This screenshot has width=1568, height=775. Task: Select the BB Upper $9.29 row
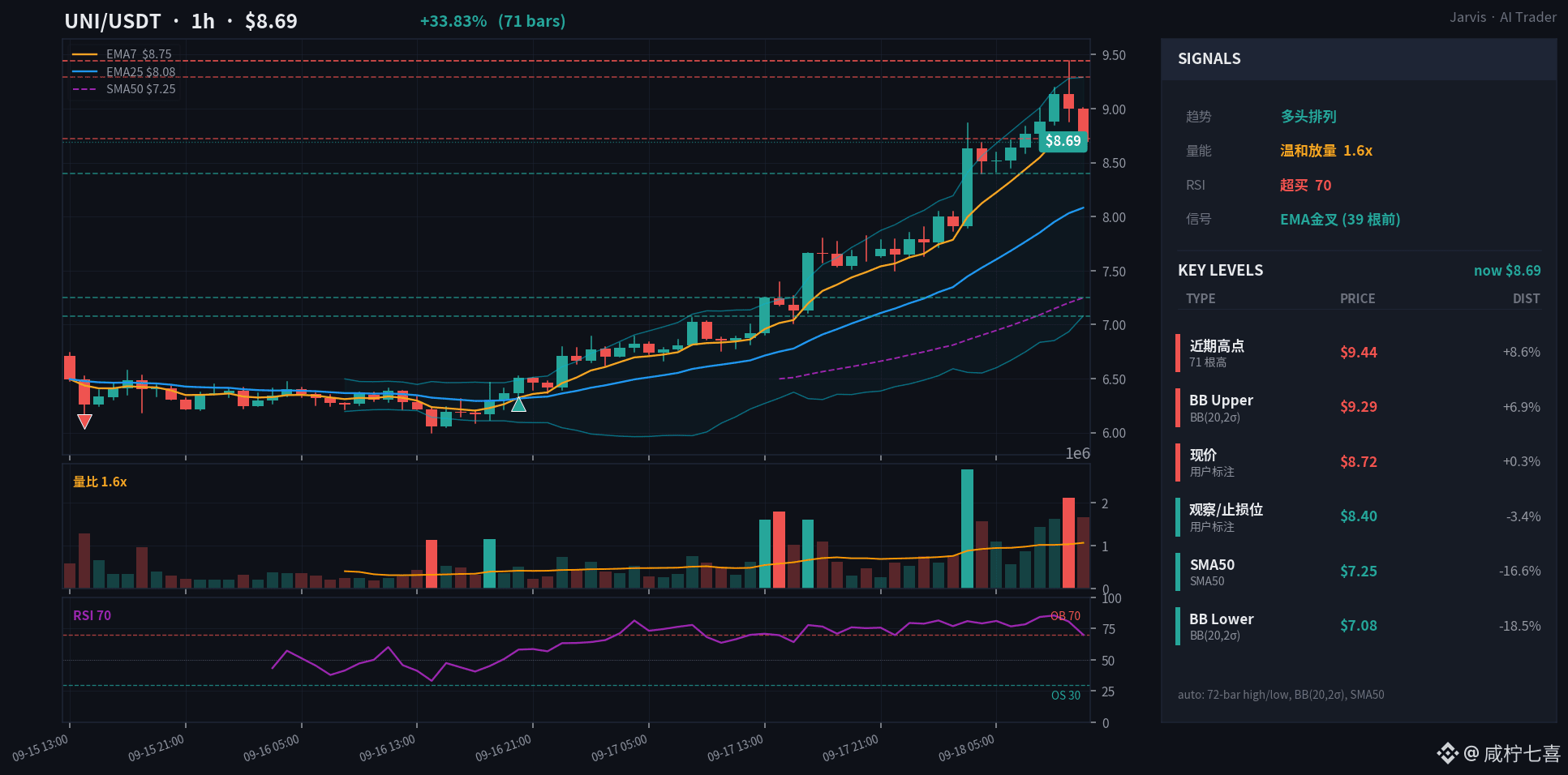1359,408
